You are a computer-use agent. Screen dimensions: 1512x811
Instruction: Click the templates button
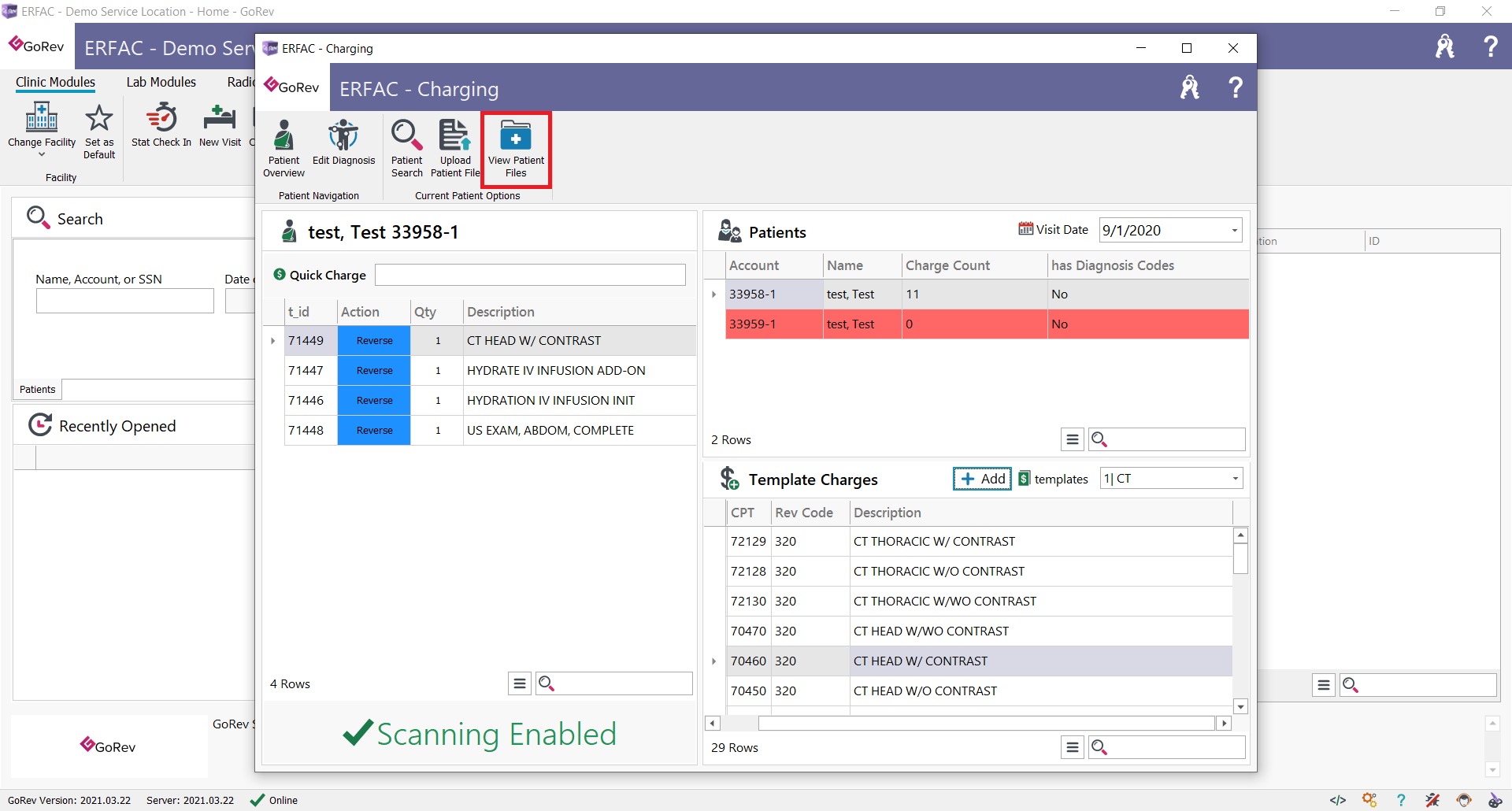tap(1053, 479)
